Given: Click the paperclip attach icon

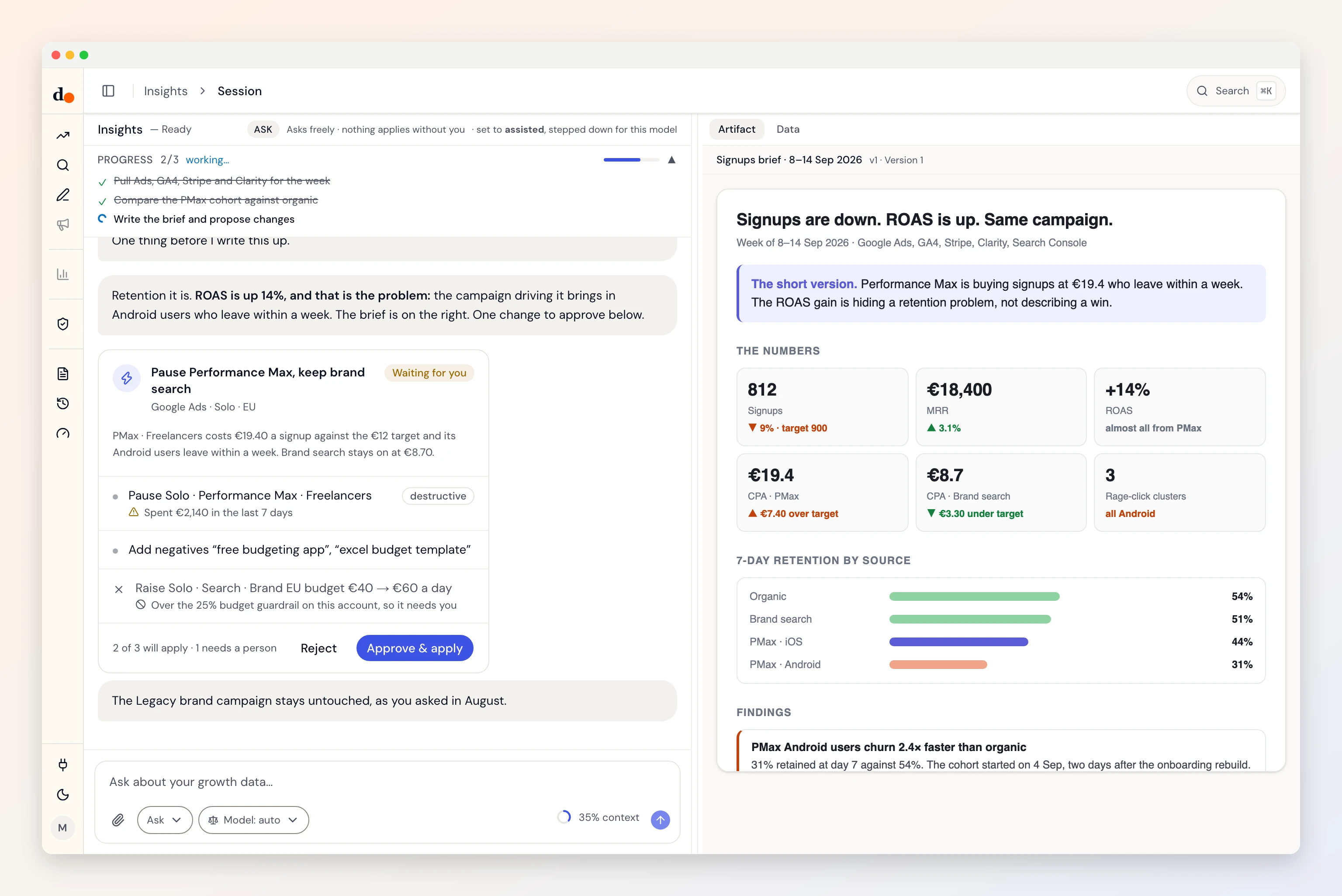Looking at the screenshot, I should point(118,820).
